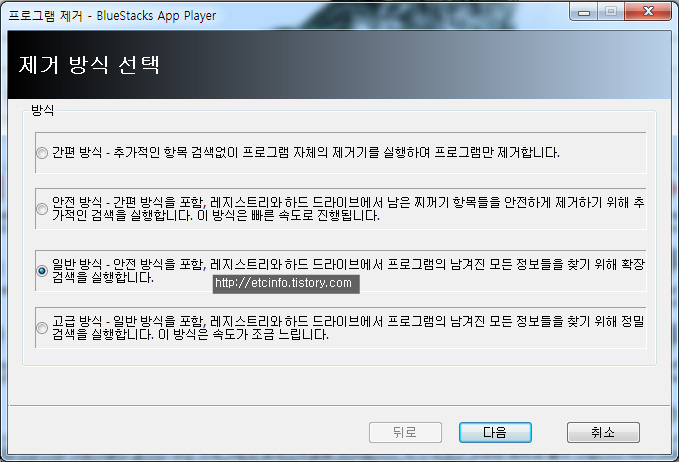Image resolution: width=679 pixels, height=462 pixels.
Task: Click the 다음 button
Action: click(495, 432)
